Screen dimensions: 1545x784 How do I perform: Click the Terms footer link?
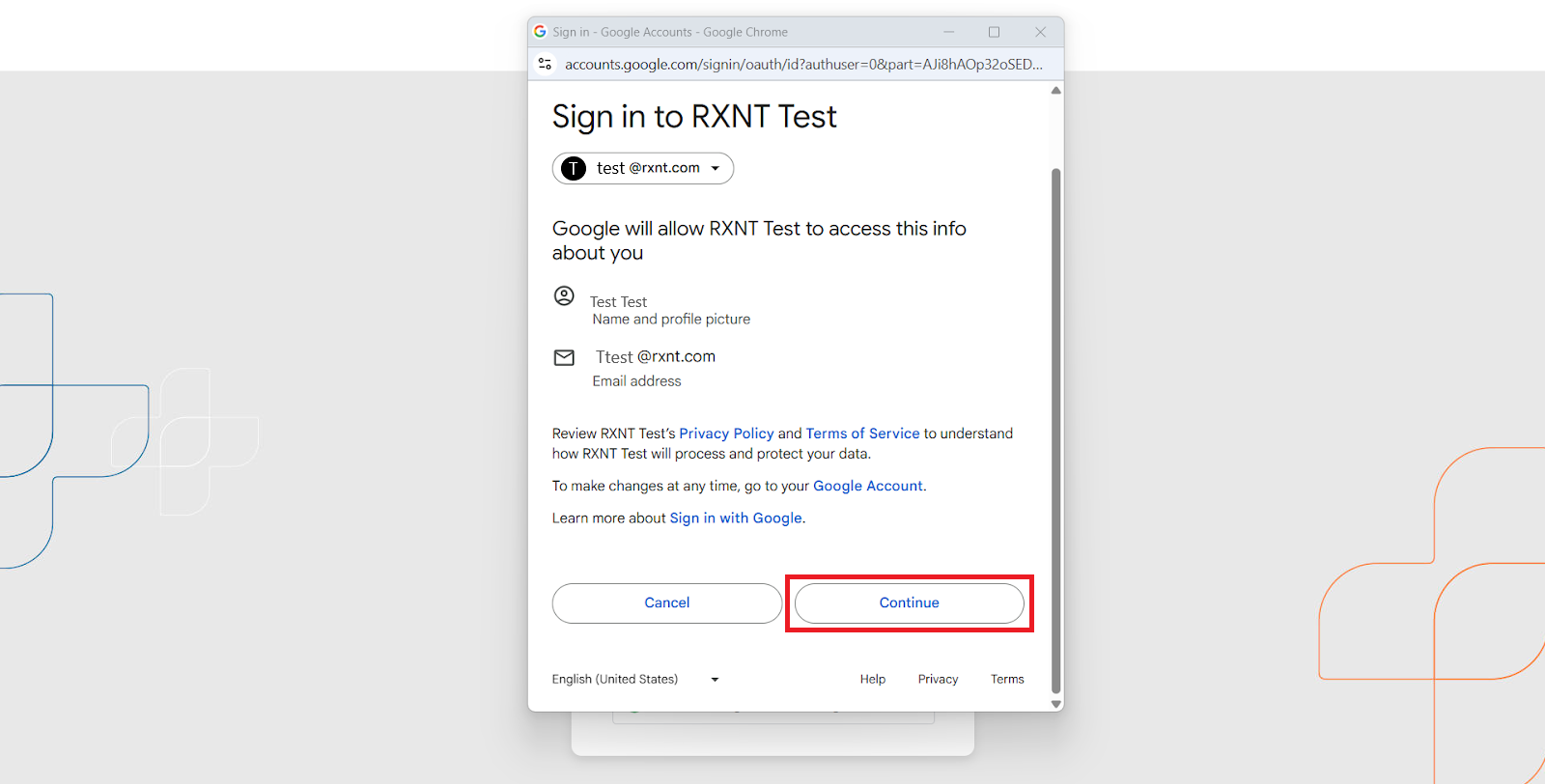tap(1007, 680)
